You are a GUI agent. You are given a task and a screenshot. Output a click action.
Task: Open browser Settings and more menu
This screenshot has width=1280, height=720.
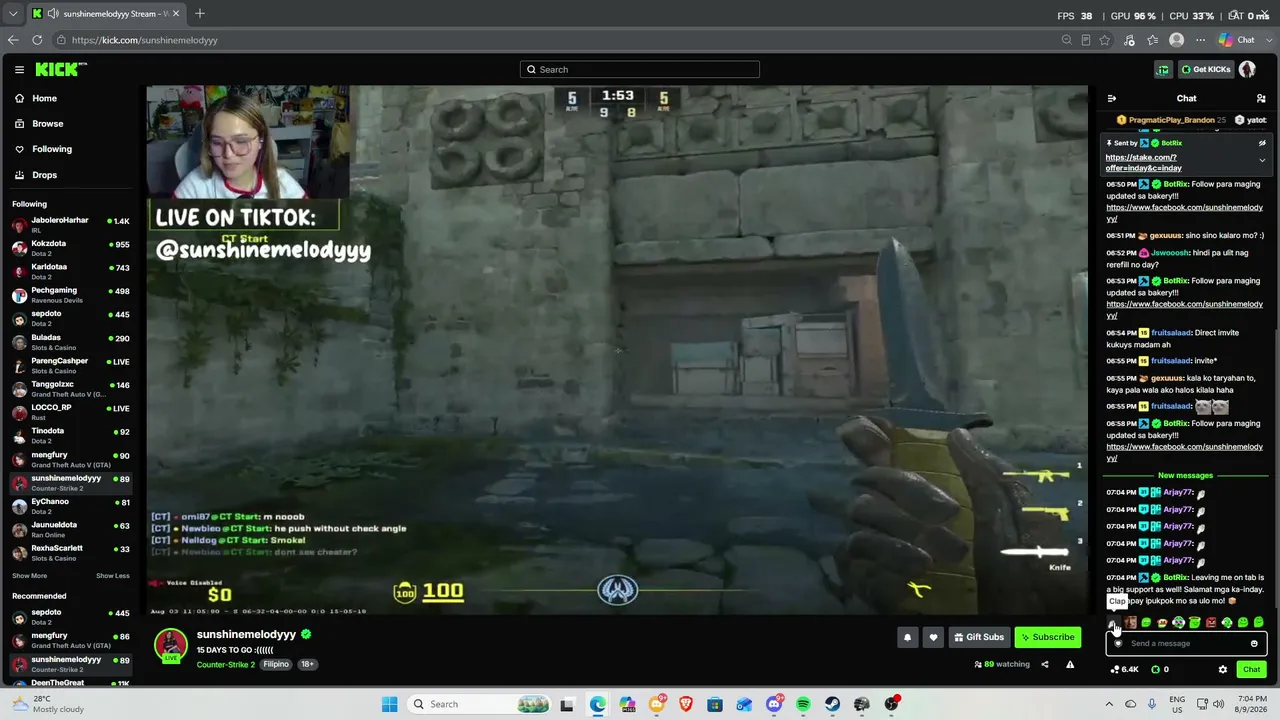coord(1200,40)
